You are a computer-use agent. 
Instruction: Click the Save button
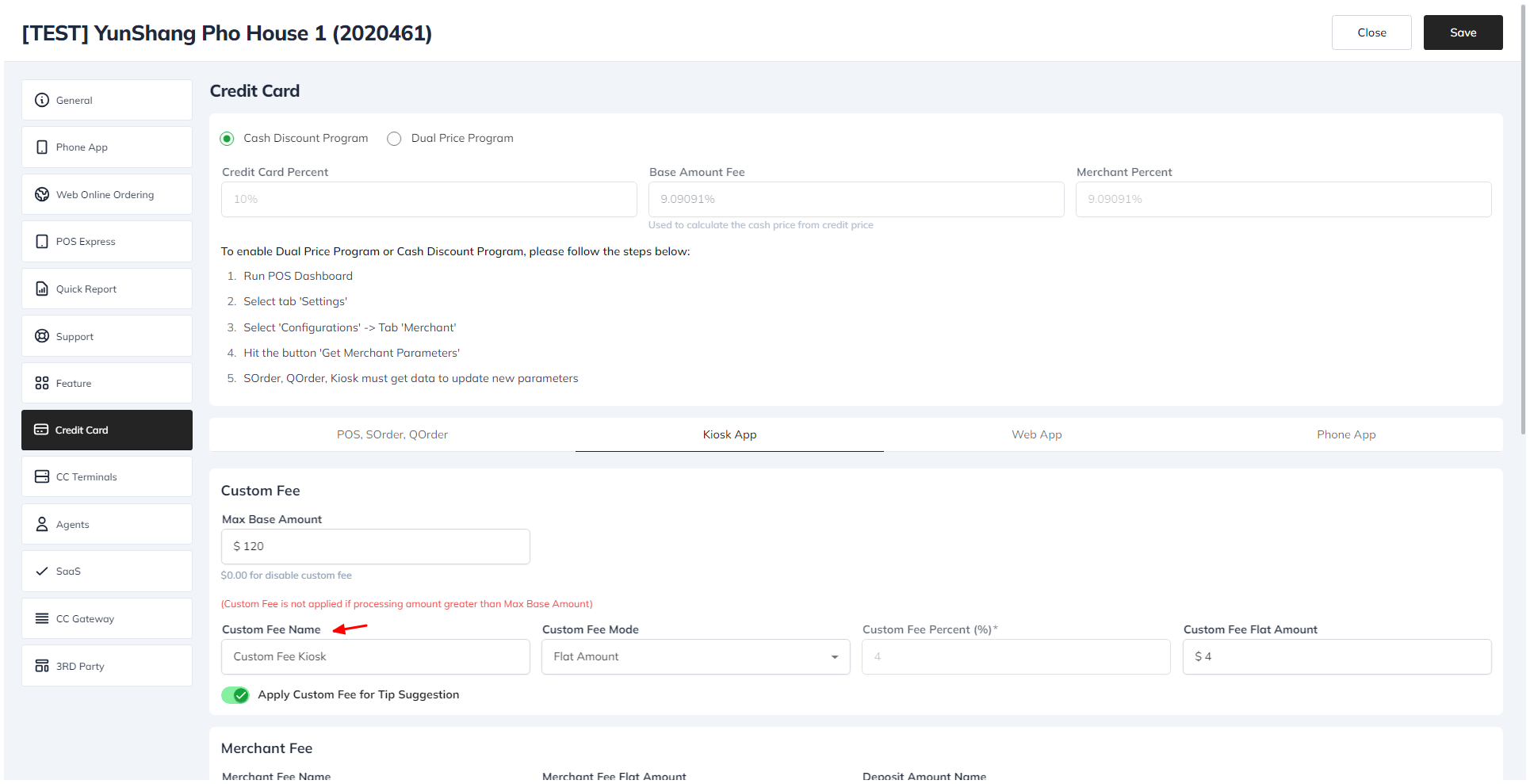point(1463,33)
